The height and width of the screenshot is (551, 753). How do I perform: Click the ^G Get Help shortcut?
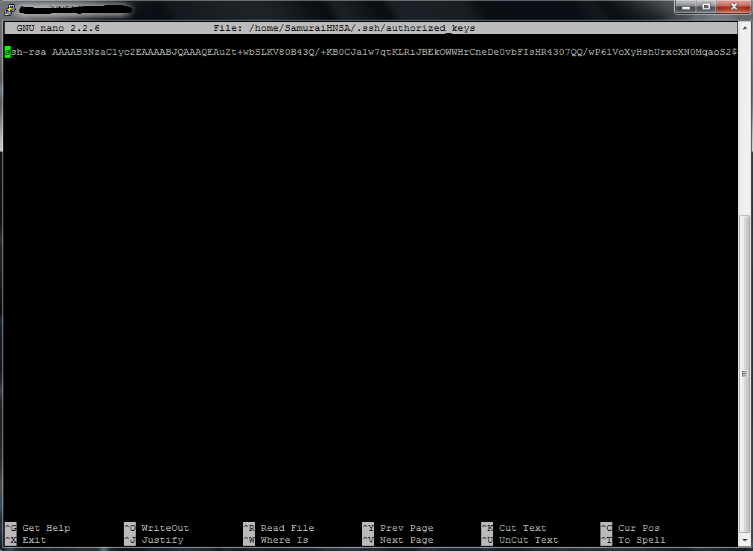[x=37, y=527]
